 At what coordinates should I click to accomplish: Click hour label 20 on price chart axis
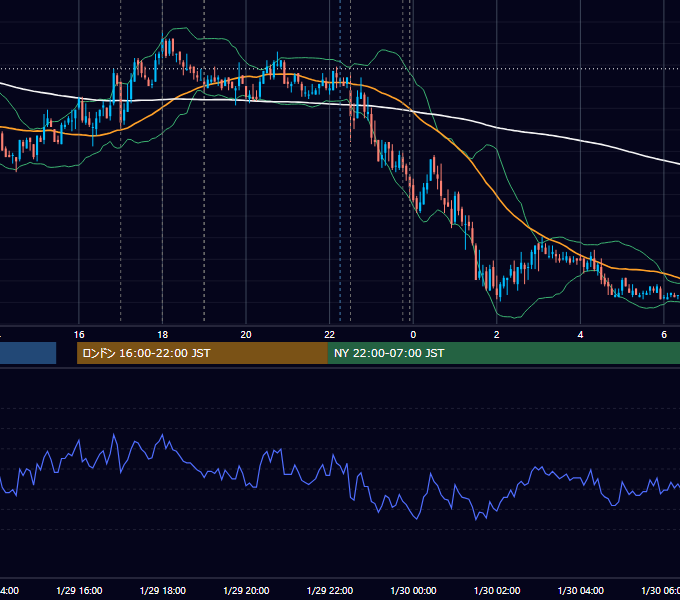coord(246,335)
